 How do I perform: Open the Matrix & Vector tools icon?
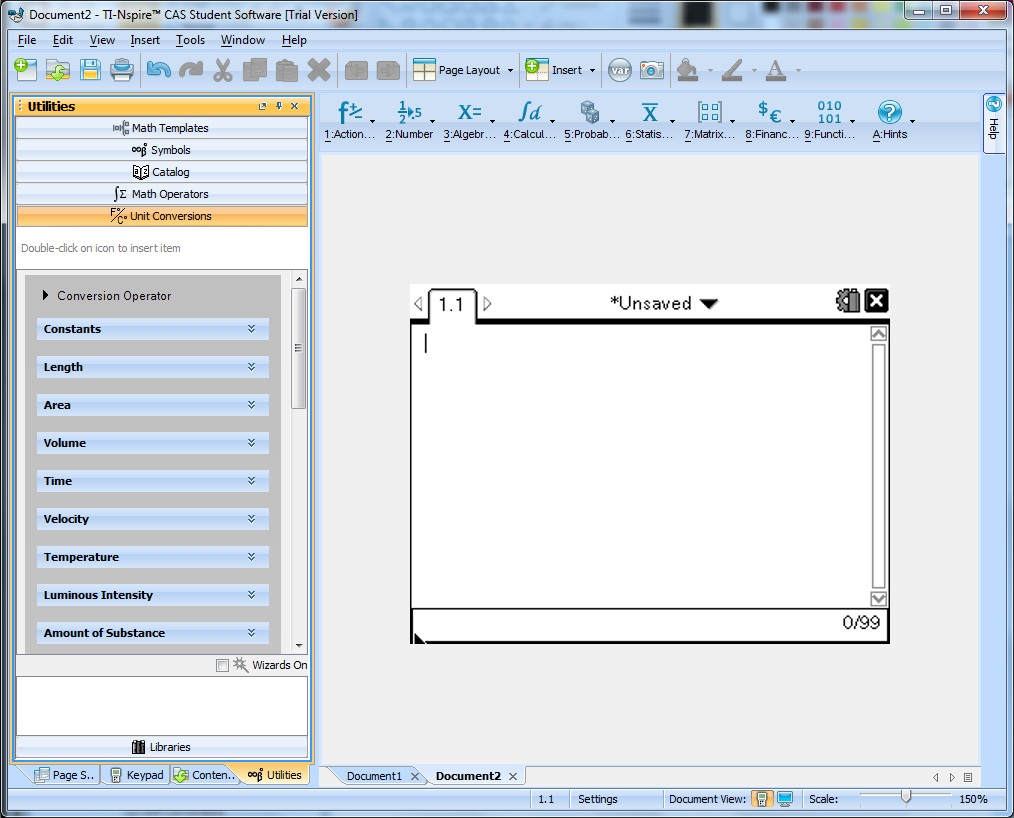coord(709,112)
